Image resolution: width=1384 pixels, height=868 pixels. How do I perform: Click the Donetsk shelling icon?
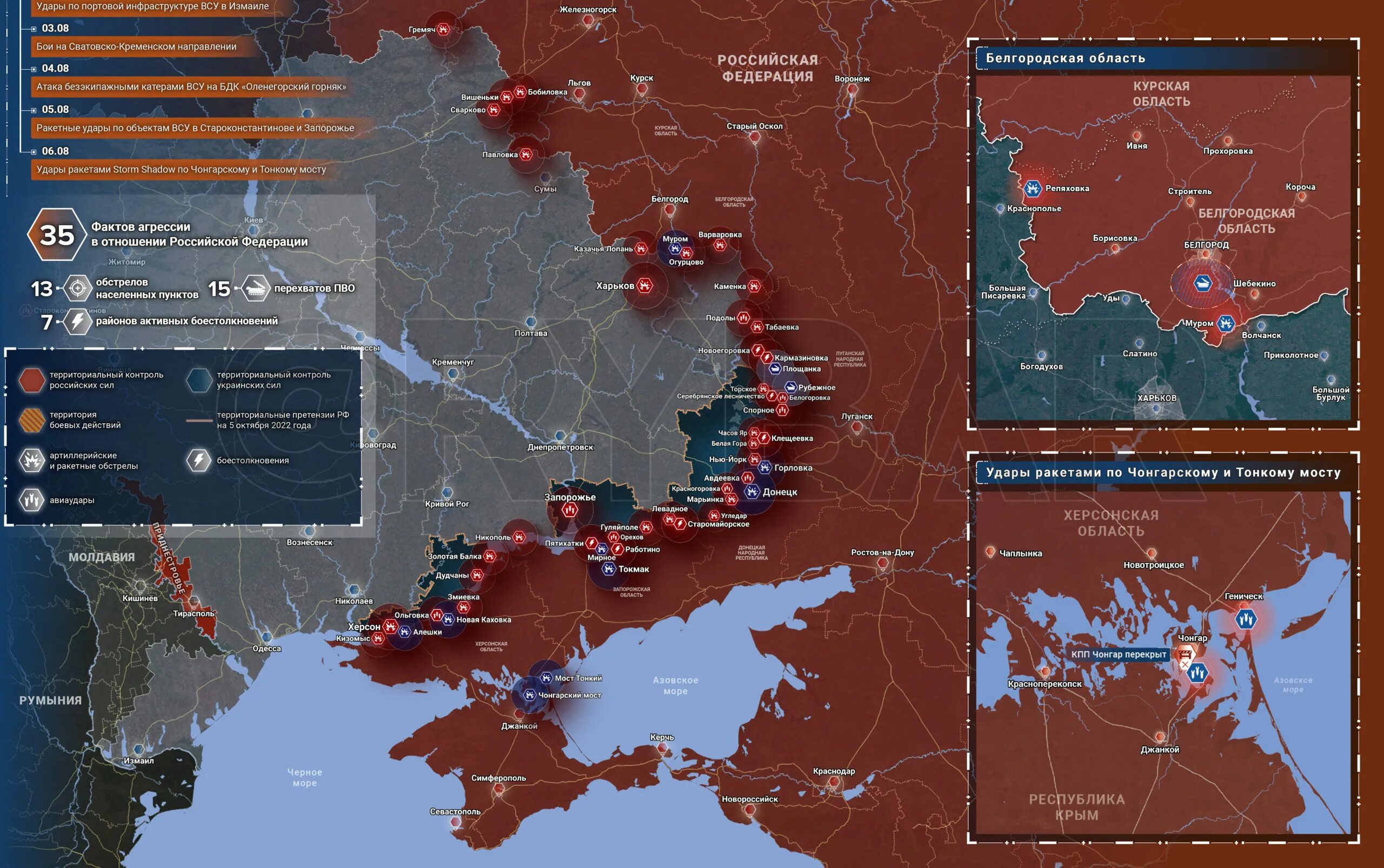(751, 491)
